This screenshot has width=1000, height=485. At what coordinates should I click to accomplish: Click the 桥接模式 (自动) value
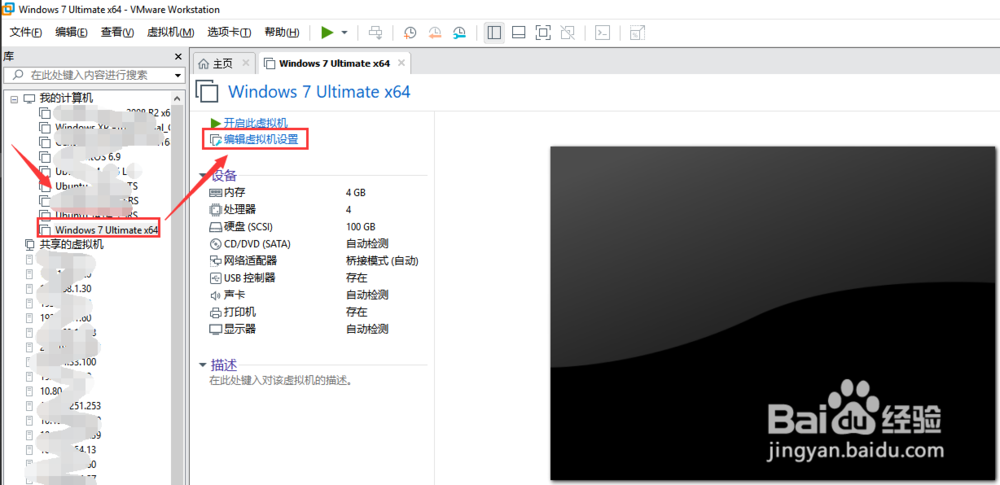[x=382, y=261]
